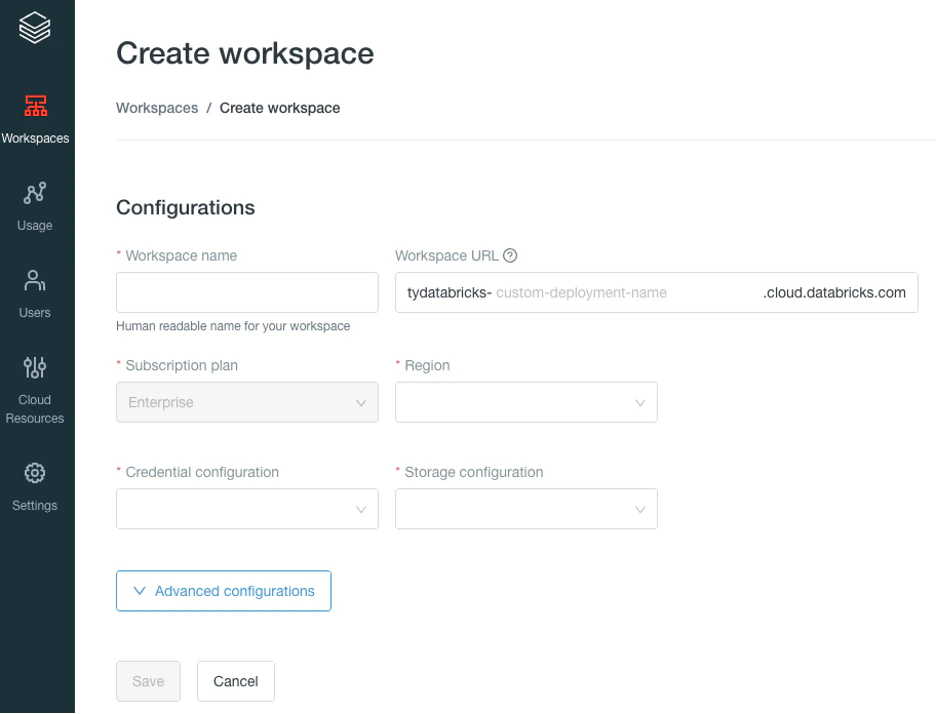Click the Save button
Screen dimensions: 936x714
[x=148, y=681]
